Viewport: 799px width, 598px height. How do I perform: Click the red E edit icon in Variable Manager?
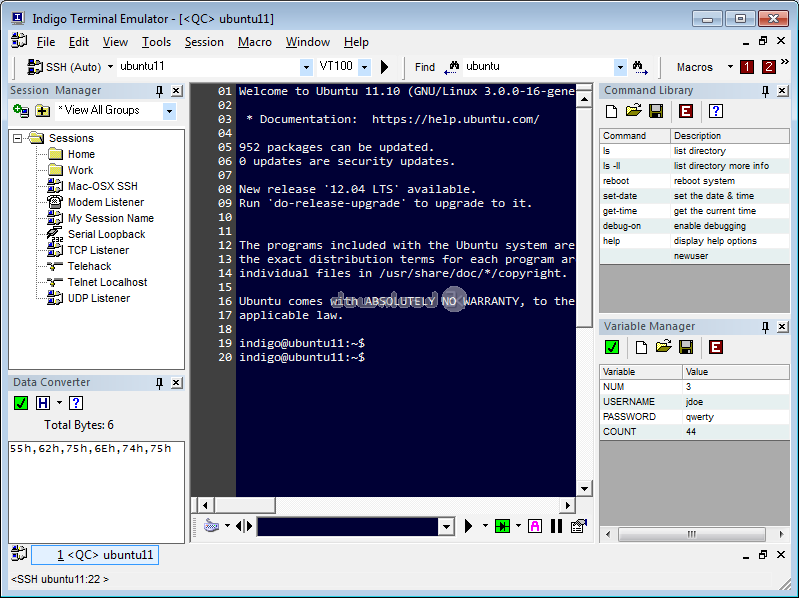point(715,347)
